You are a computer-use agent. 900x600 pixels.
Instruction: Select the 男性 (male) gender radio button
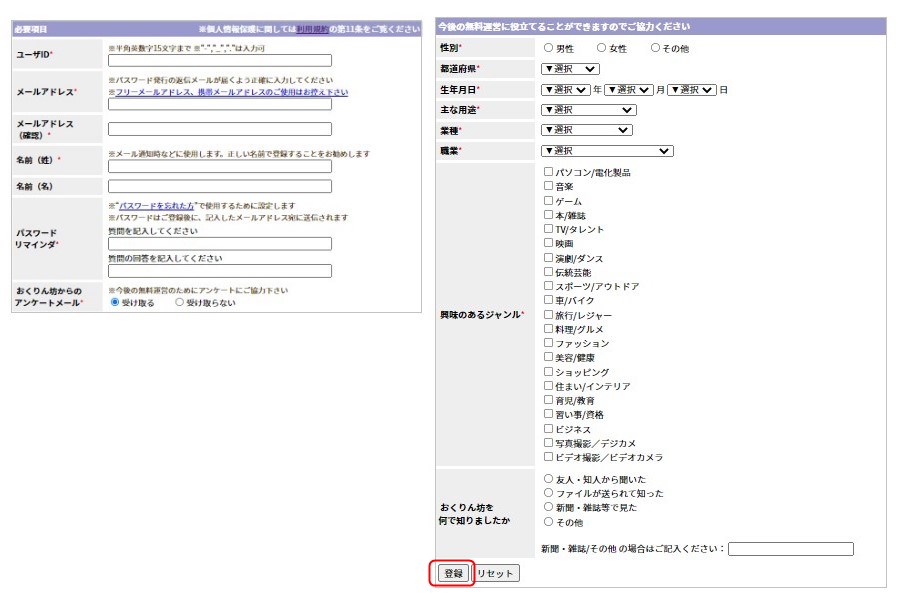[548, 48]
